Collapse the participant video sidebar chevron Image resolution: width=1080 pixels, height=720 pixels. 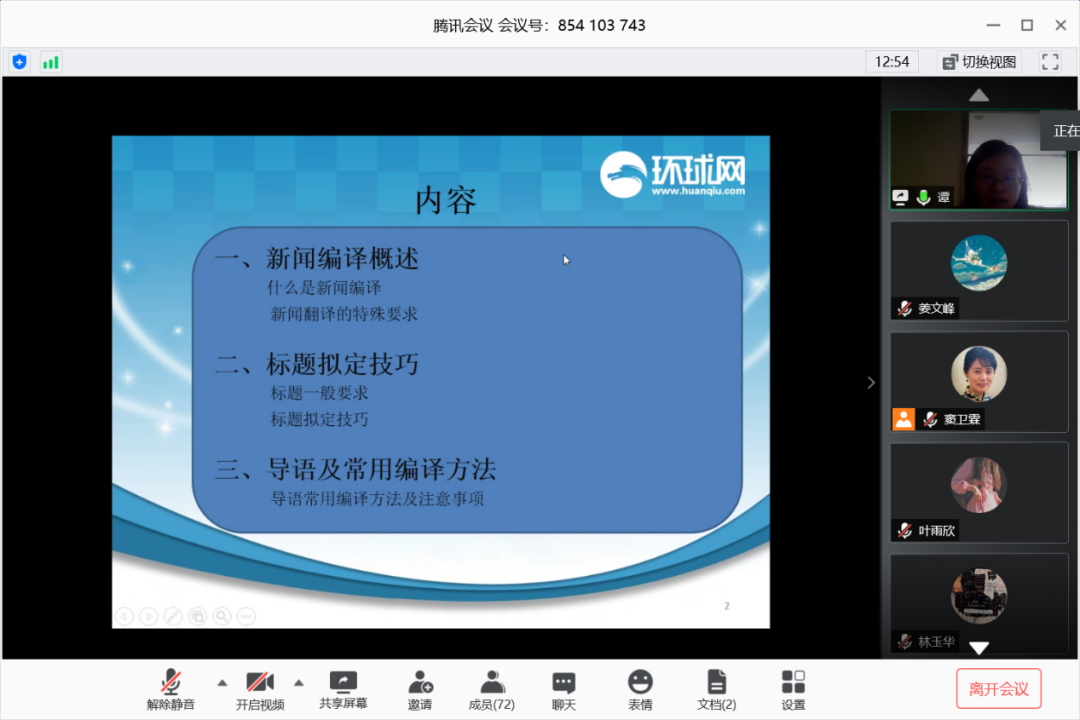(x=870, y=382)
